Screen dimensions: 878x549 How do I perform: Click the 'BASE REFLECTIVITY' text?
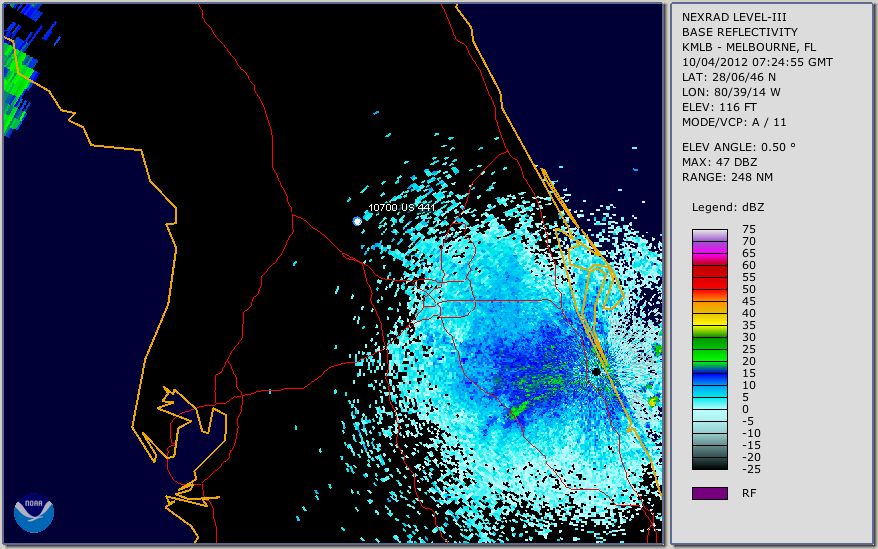(x=739, y=32)
